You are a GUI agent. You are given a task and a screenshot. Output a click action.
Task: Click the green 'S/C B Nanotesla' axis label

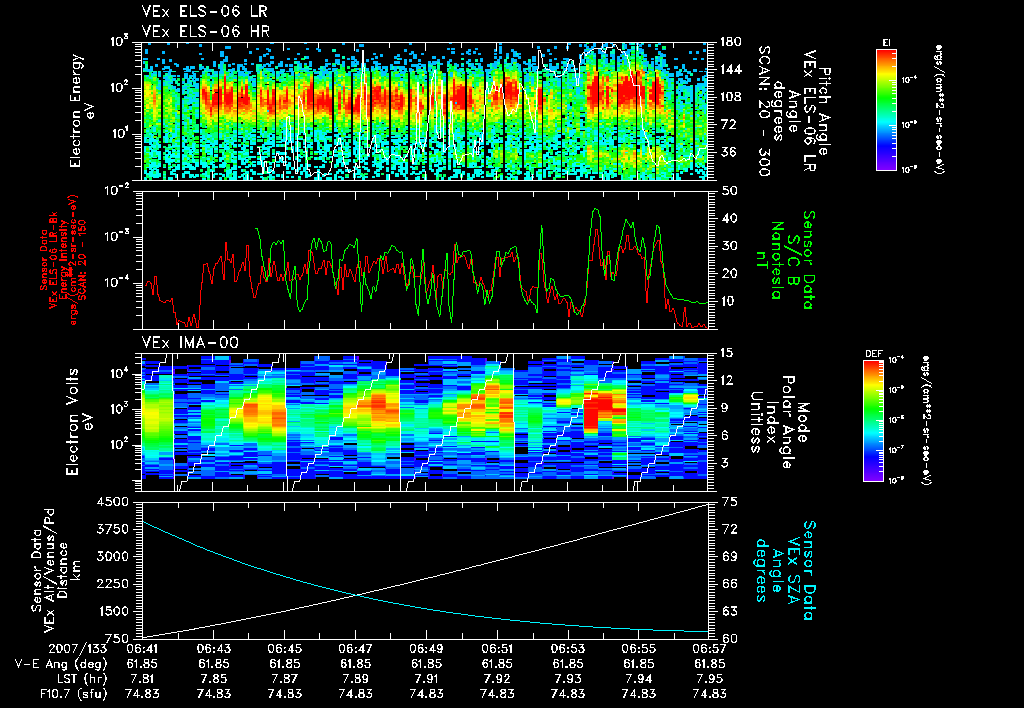point(784,260)
